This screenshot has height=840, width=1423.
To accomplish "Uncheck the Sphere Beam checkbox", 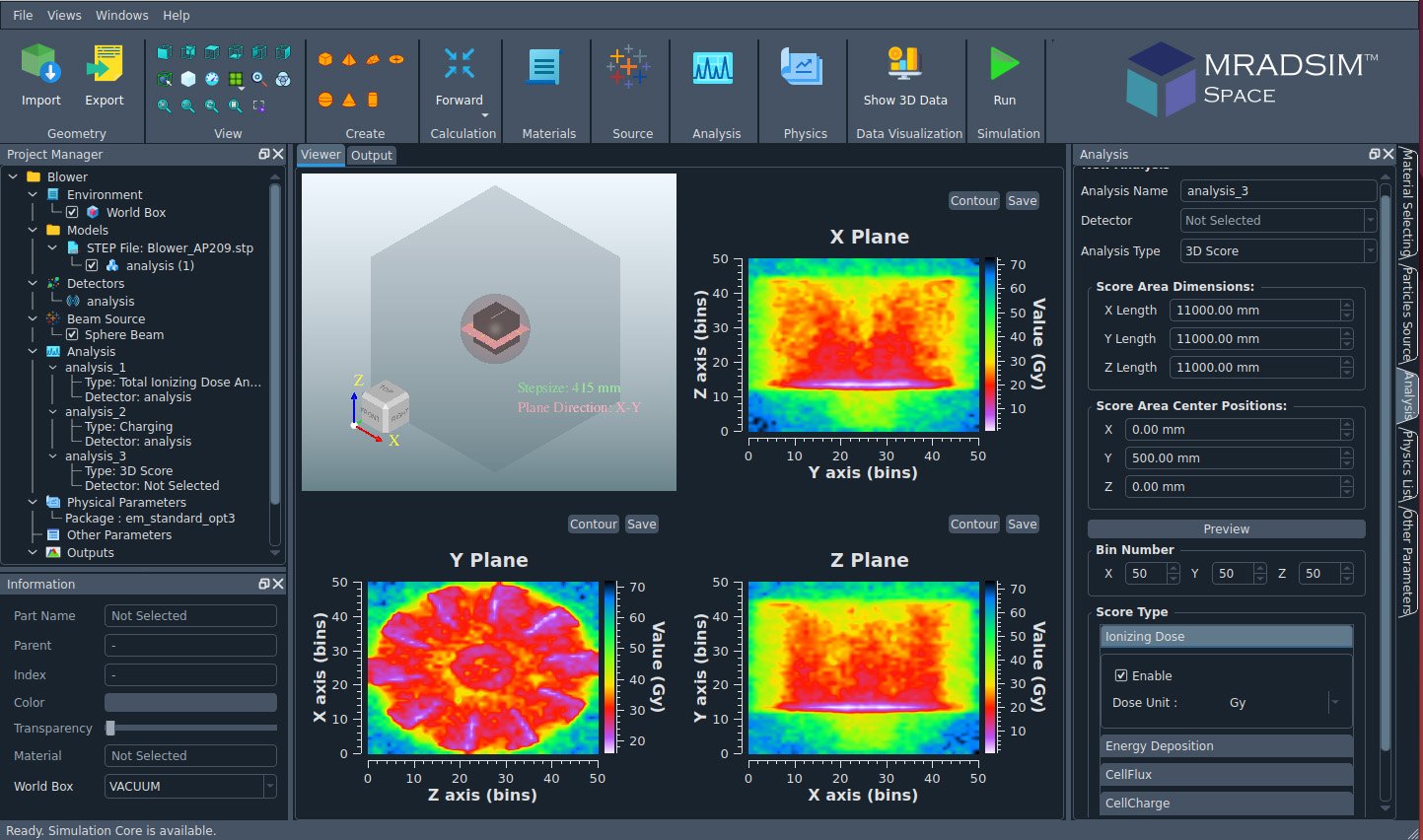I will point(72,334).
